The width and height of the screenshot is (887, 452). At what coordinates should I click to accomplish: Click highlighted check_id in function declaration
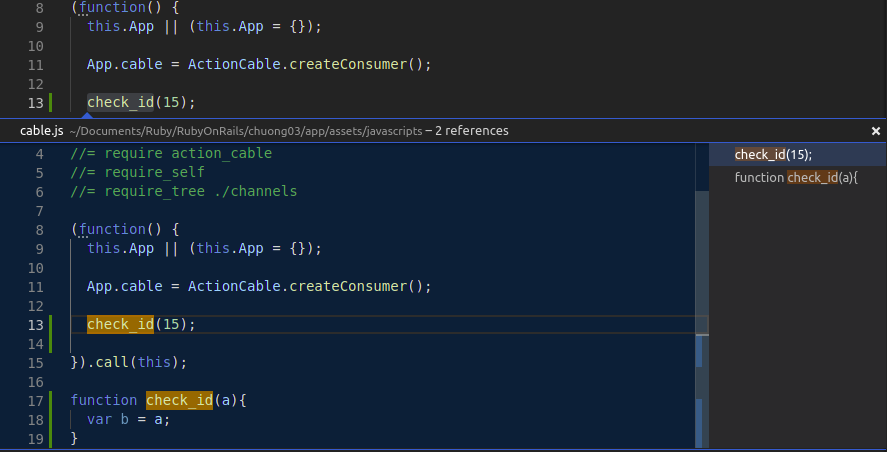pyautogui.click(x=179, y=401)
